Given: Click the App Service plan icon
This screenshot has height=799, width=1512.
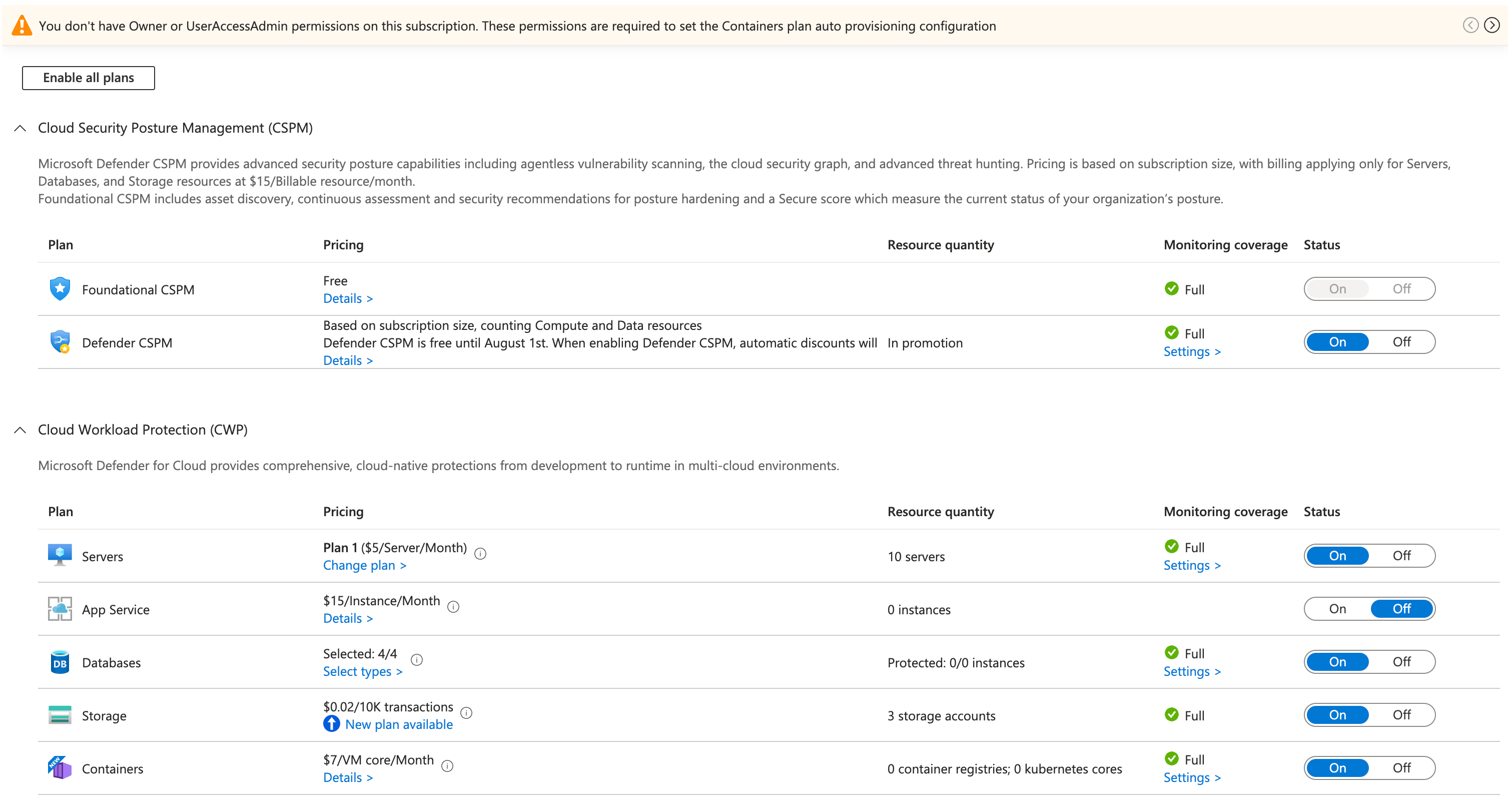Looking at the screenshot, I should point(60,609).
